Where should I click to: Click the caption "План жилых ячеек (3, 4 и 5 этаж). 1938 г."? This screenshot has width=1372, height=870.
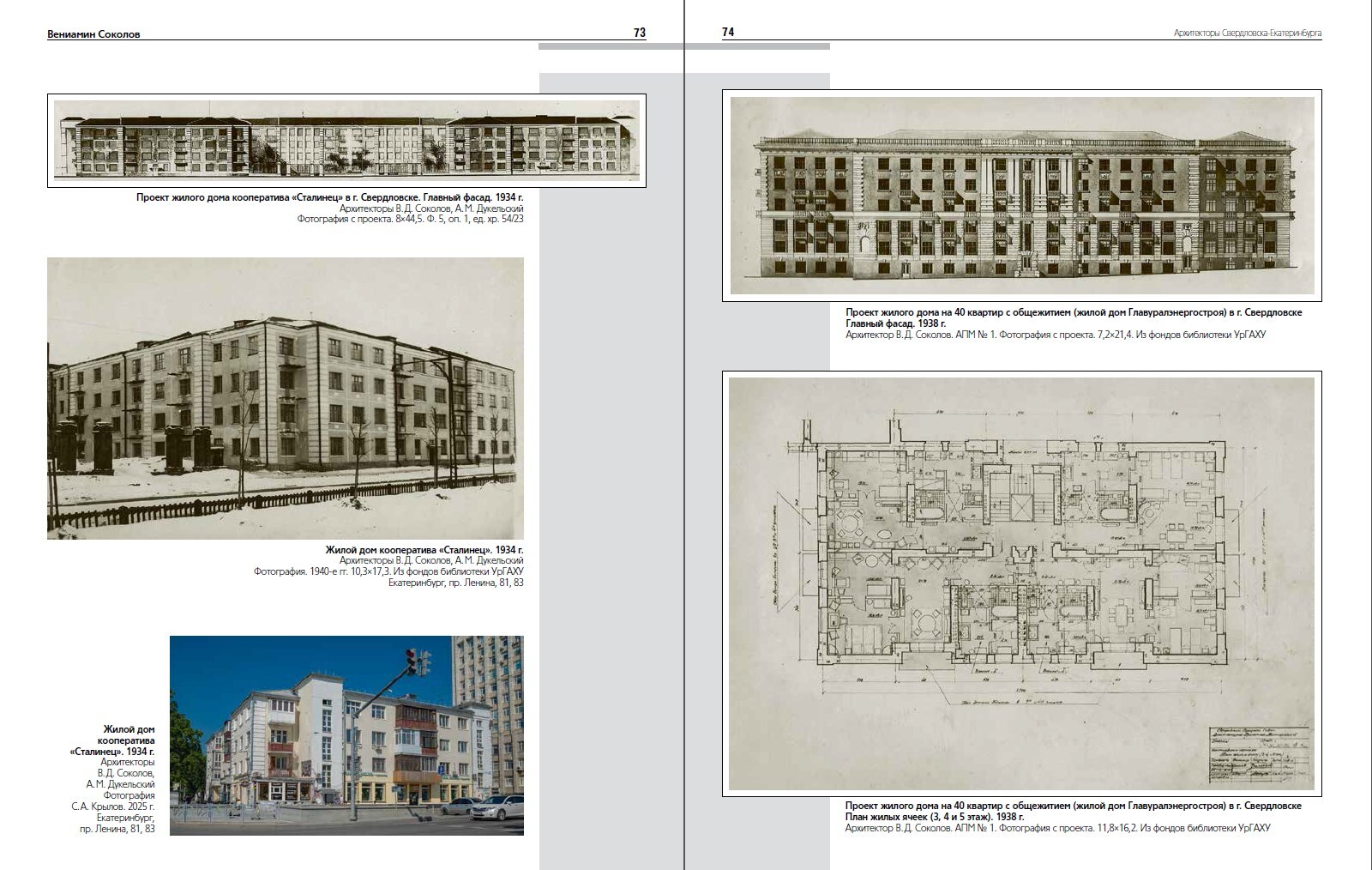935,817
